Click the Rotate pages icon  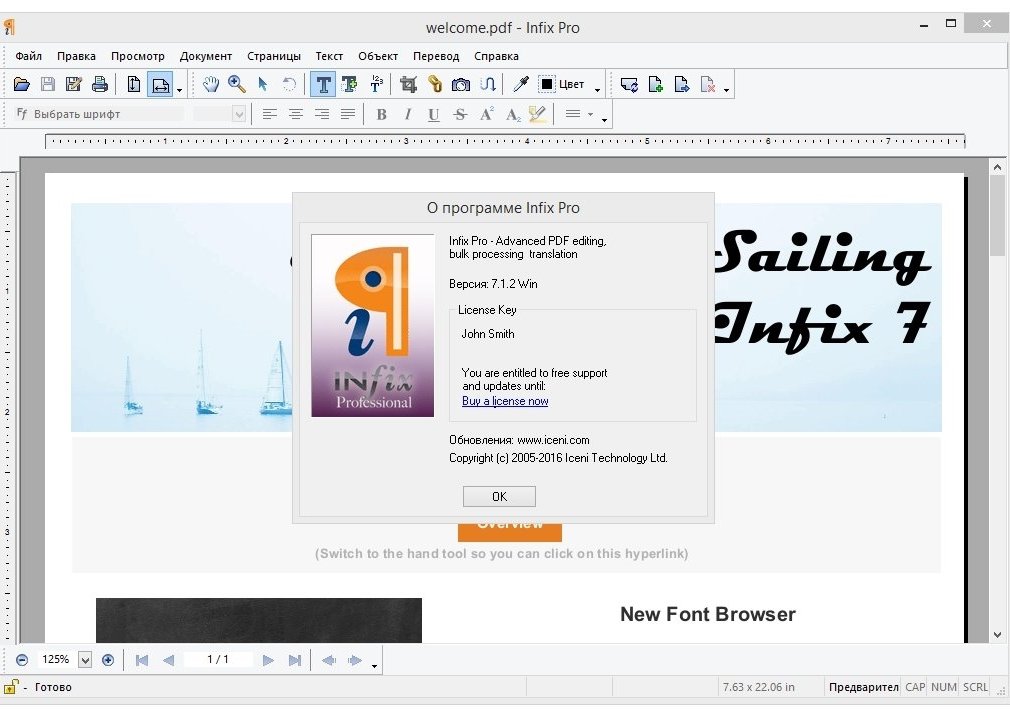coord(629,84)
